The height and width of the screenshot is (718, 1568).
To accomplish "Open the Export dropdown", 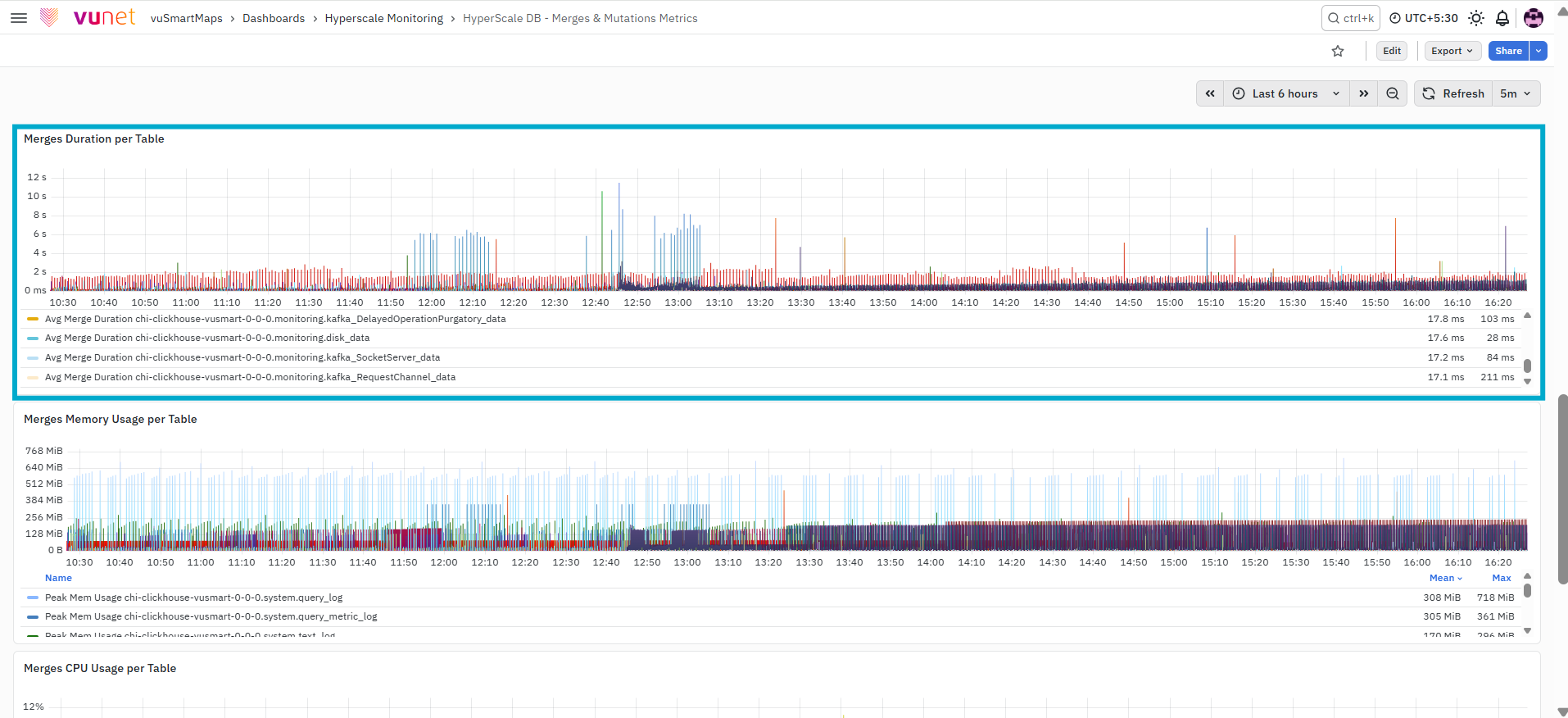I will click(1452, 51).
